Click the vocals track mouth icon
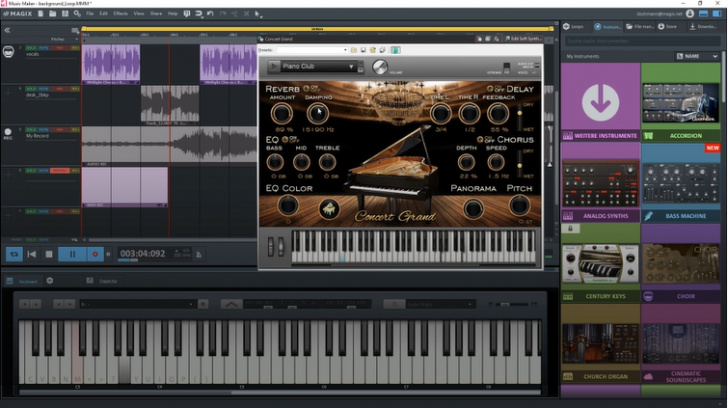 pos(8,52)
